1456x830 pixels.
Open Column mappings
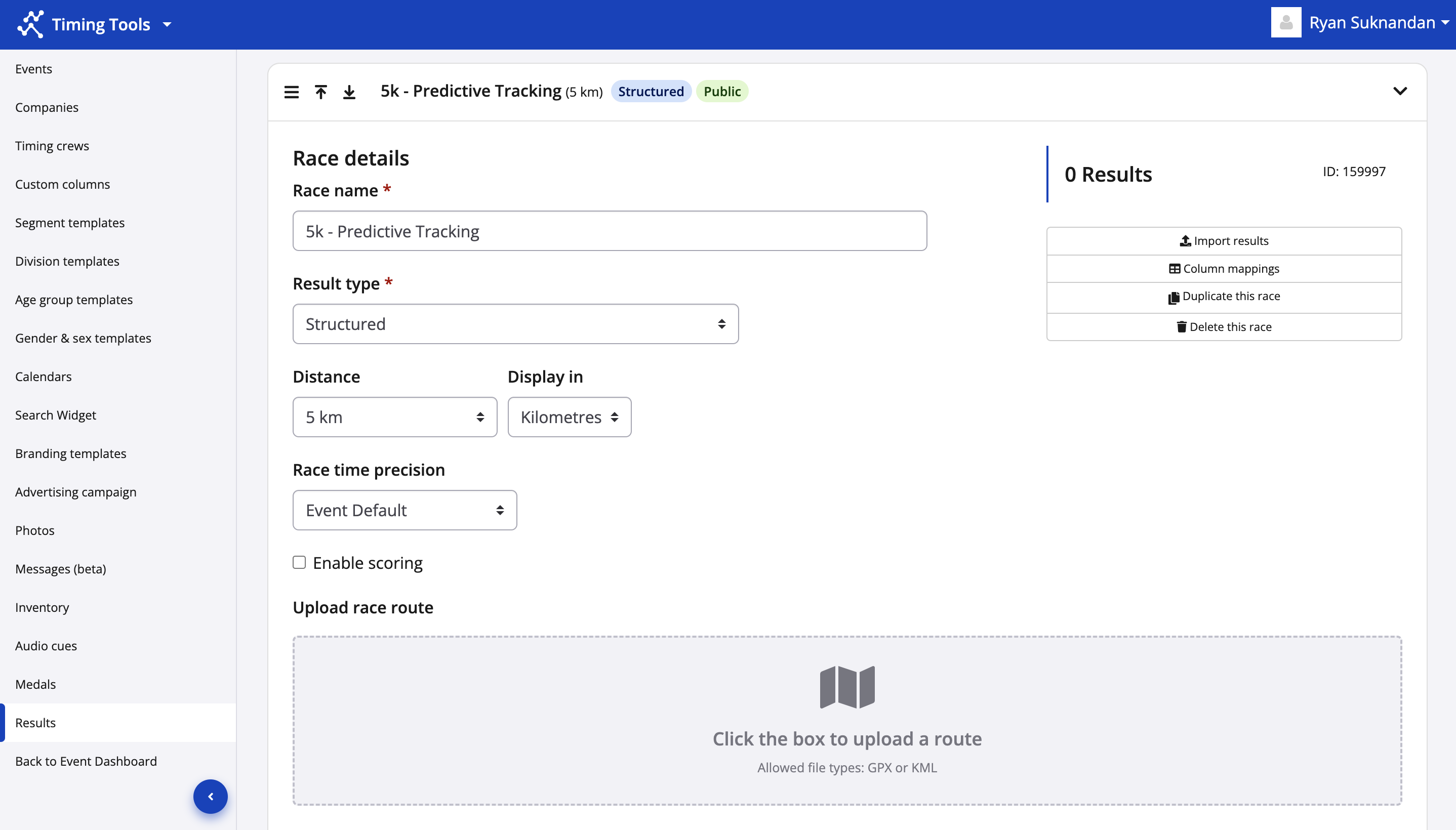(1224, 269)
